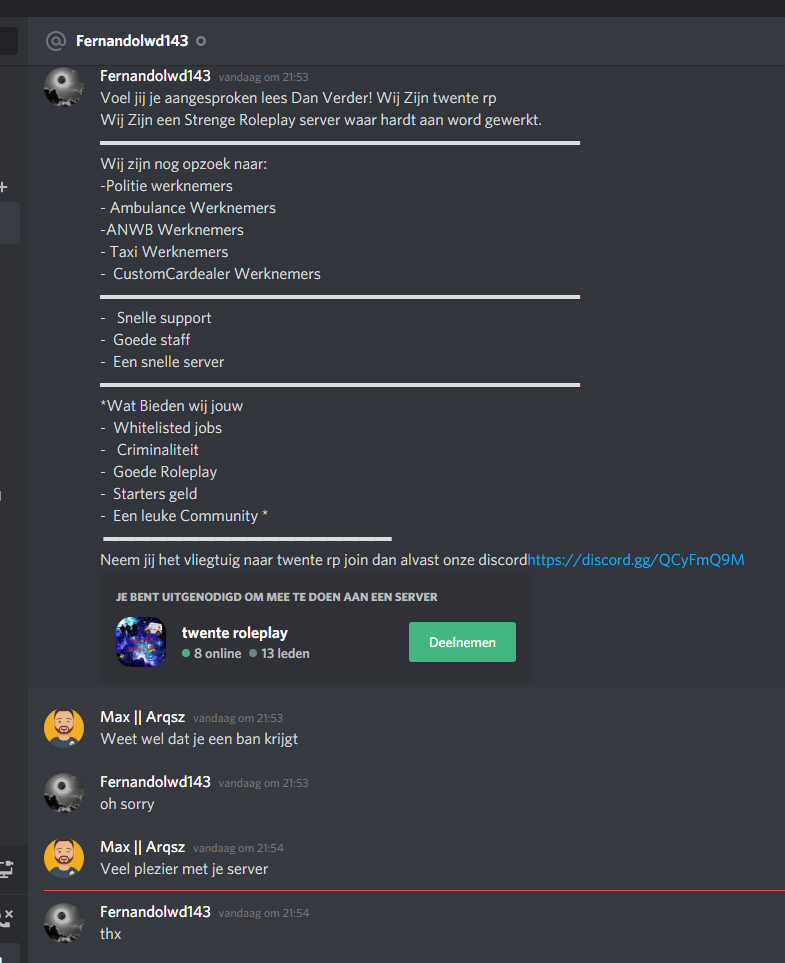The width and height of the screenshot is (785, 963).
Task: Click the screen share icon in the left panel
Action: pos(6,868)
